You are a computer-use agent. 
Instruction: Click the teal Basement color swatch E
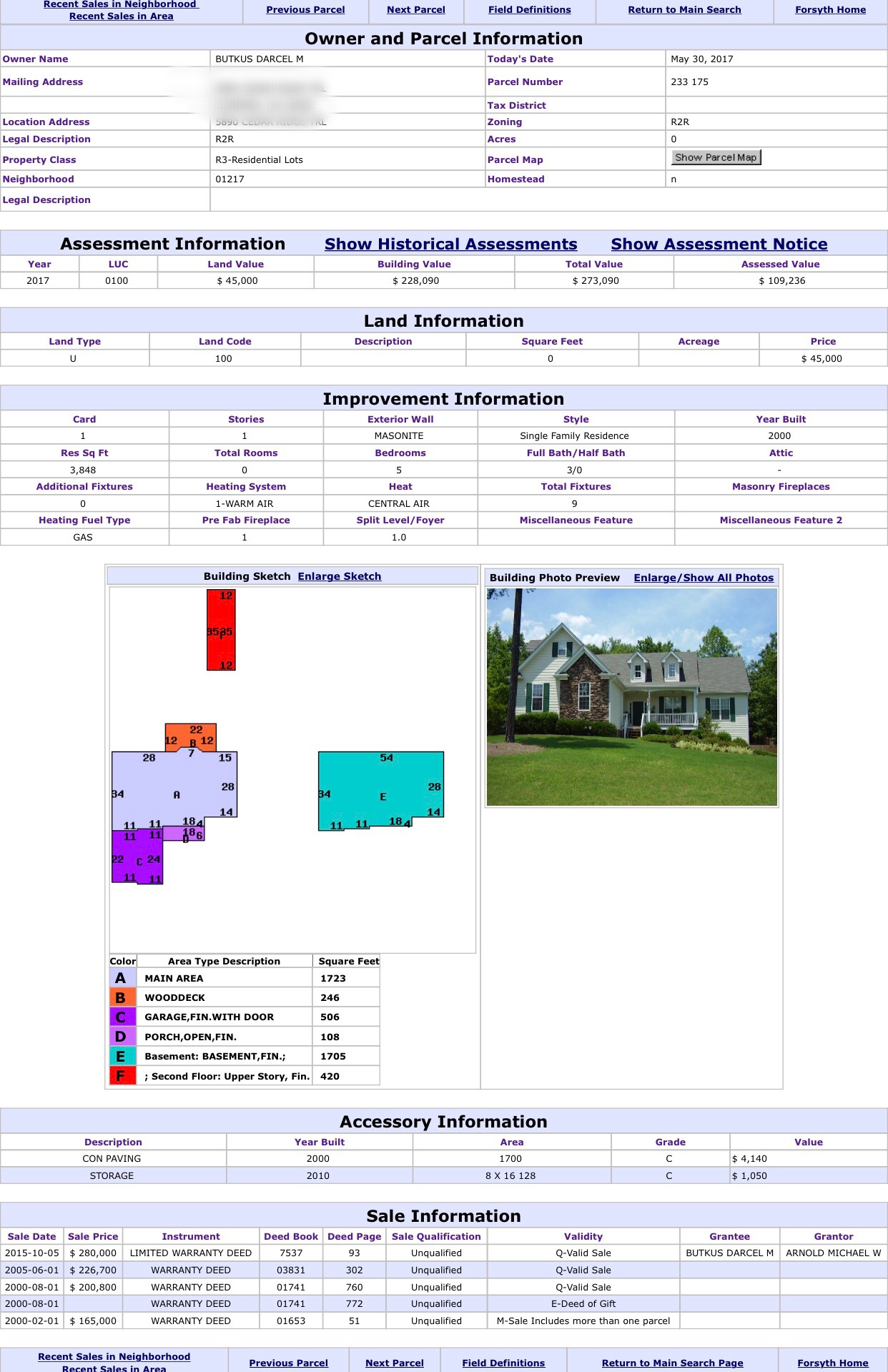(122, 1056)
